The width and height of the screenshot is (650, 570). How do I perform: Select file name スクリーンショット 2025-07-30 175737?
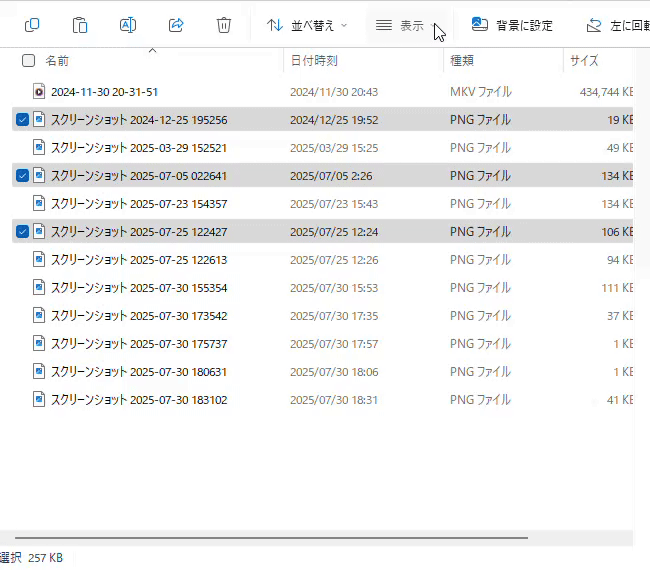[139, 344]
